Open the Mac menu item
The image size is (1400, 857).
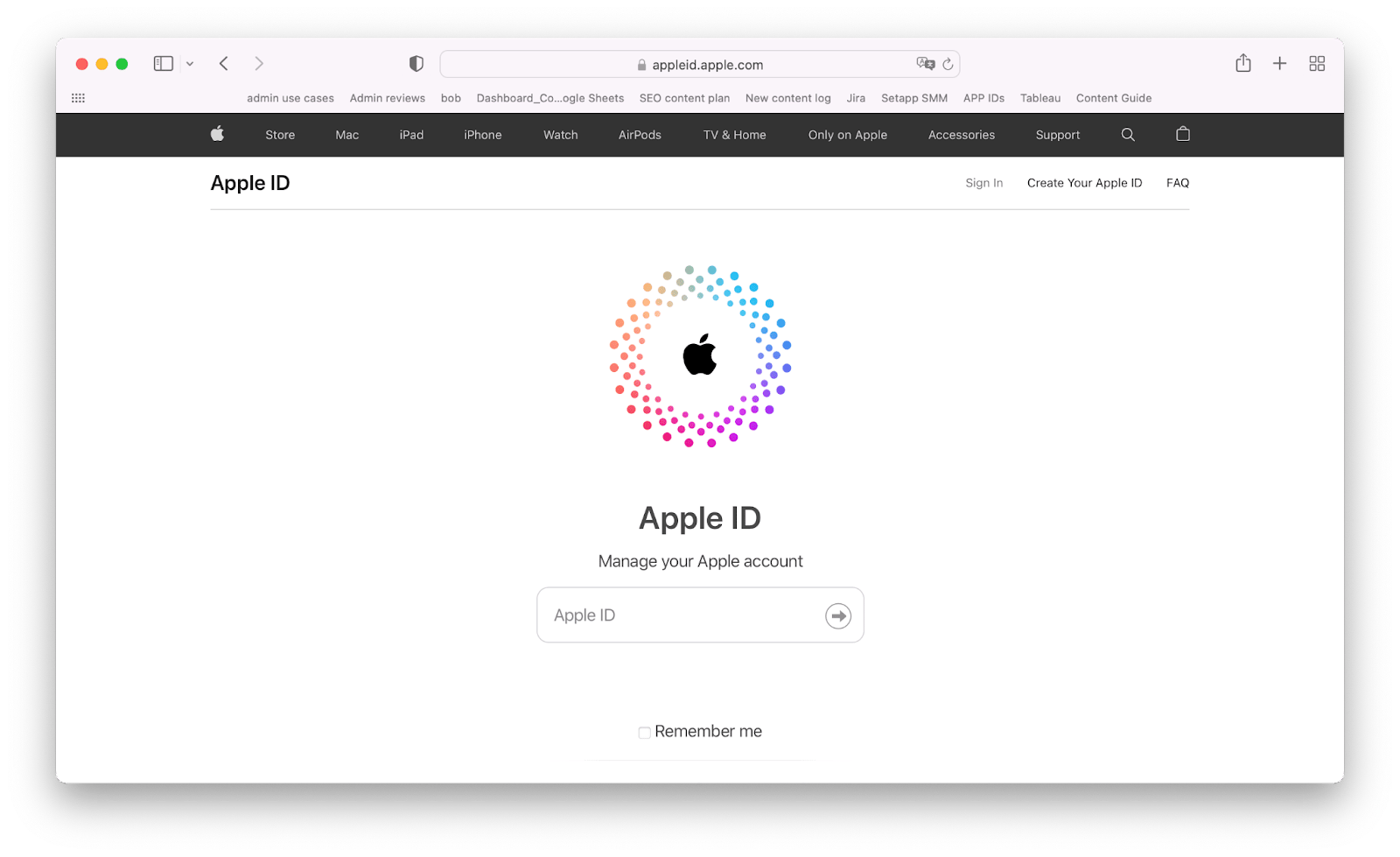pos(347,135)
